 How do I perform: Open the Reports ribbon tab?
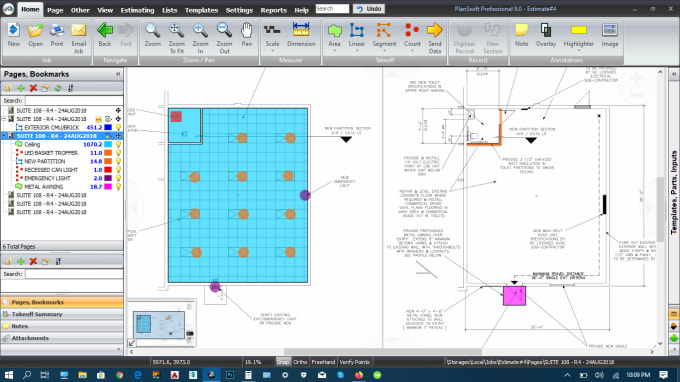tap(273, 10)
